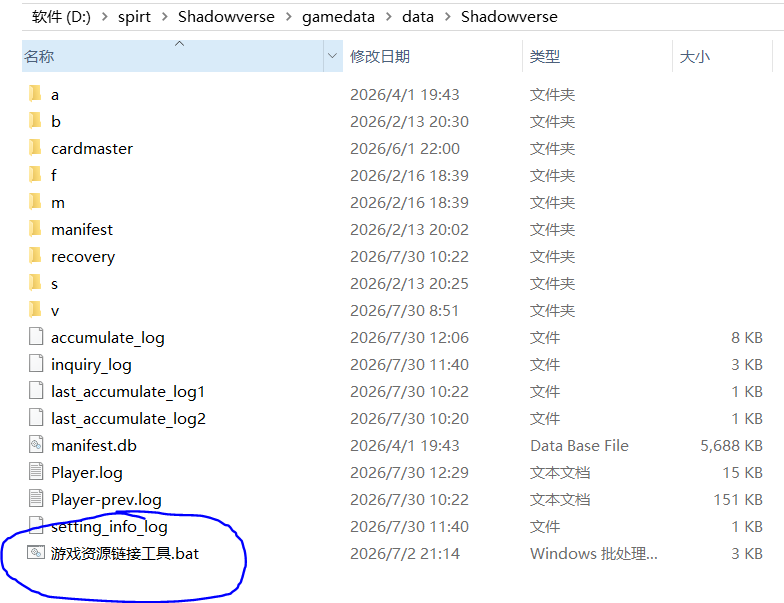The image size is (784, 603).
Task: Click the folder icon for "f"
Action: click(36, 174)
